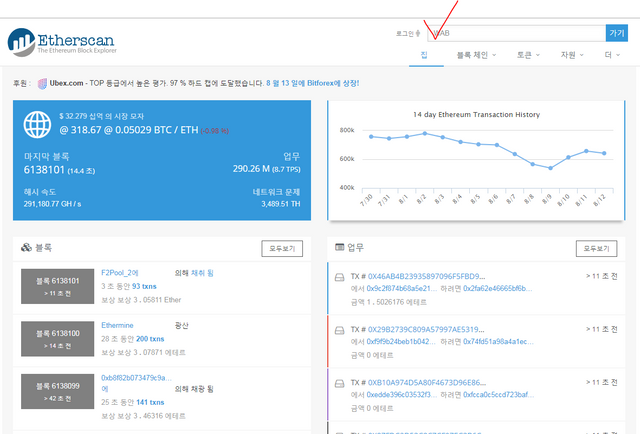Click the $32.279 market cap text
The image size is (640, 434).
coord(102,116)
